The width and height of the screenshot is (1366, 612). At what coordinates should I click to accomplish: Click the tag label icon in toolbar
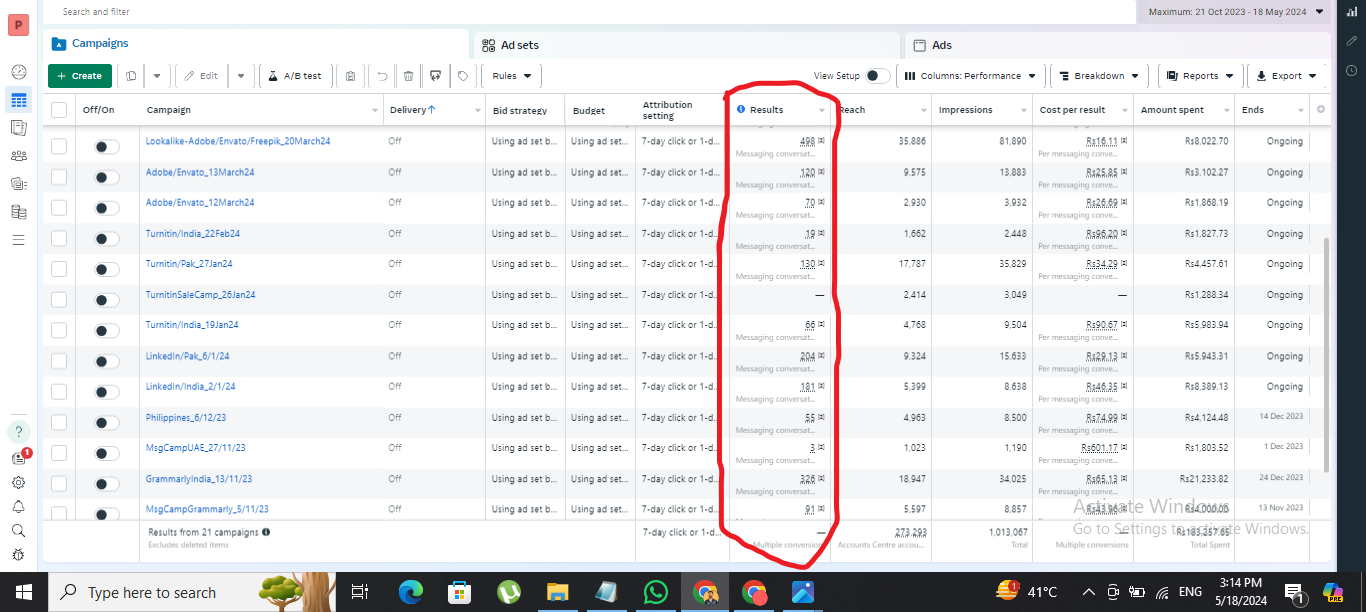pos(462,76)
